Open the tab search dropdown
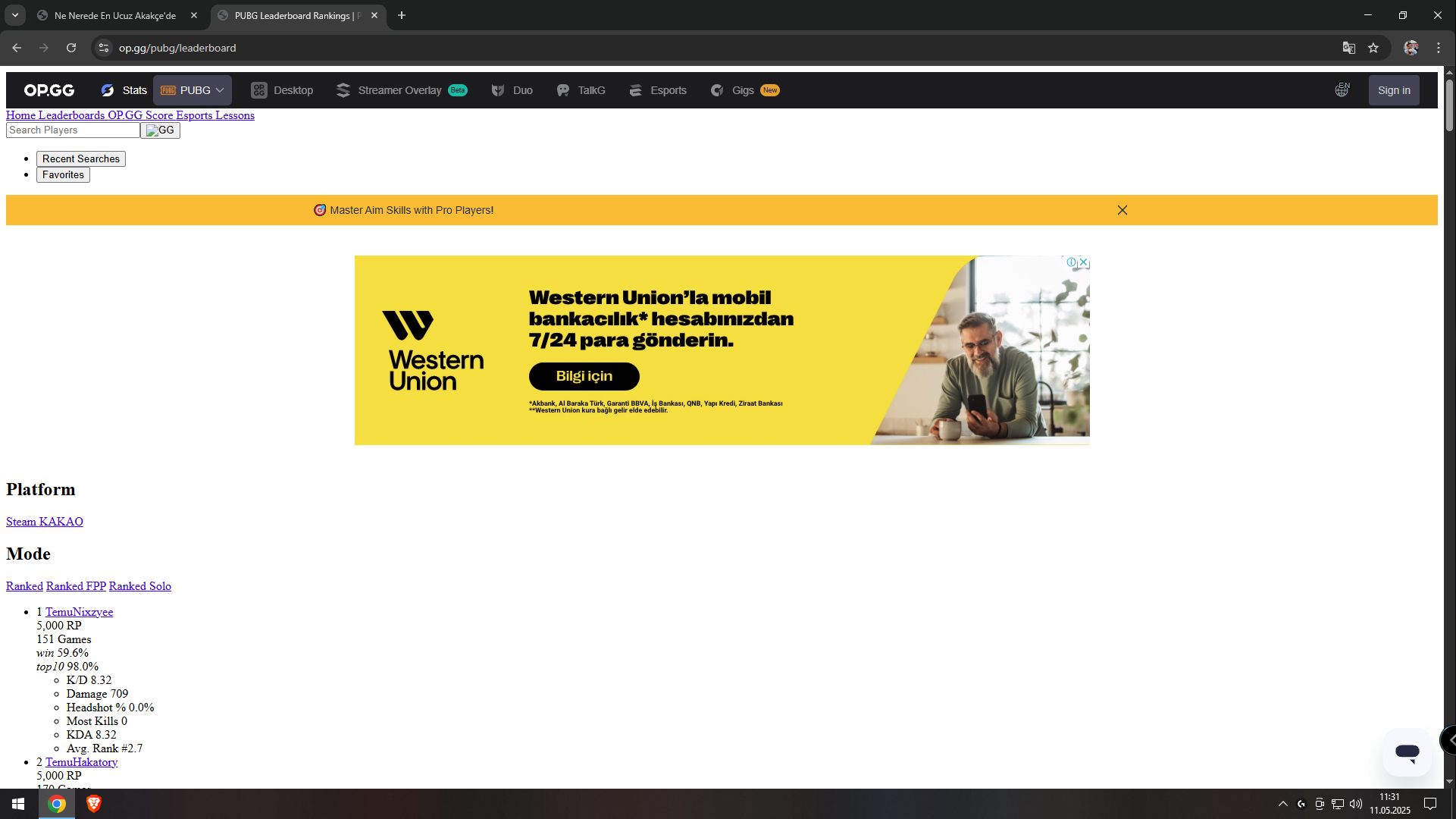1456x819 pixels. 15,15
